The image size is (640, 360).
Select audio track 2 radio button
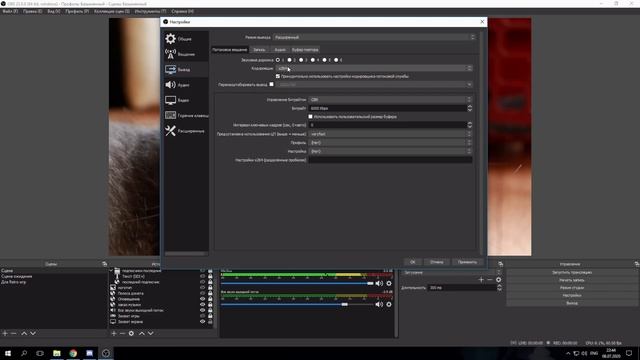click(289, 60)
